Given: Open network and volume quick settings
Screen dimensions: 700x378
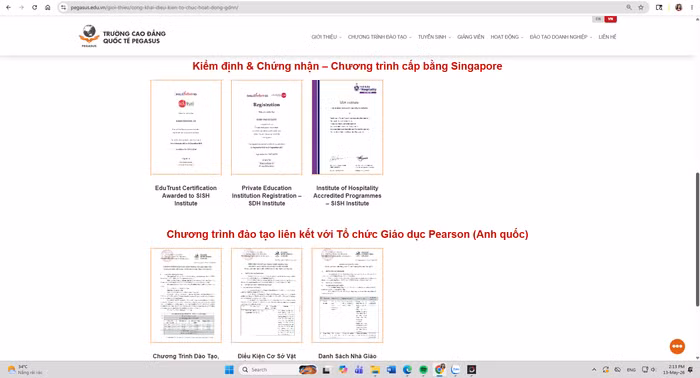Looking at the screenshot, I should (649, 370).
